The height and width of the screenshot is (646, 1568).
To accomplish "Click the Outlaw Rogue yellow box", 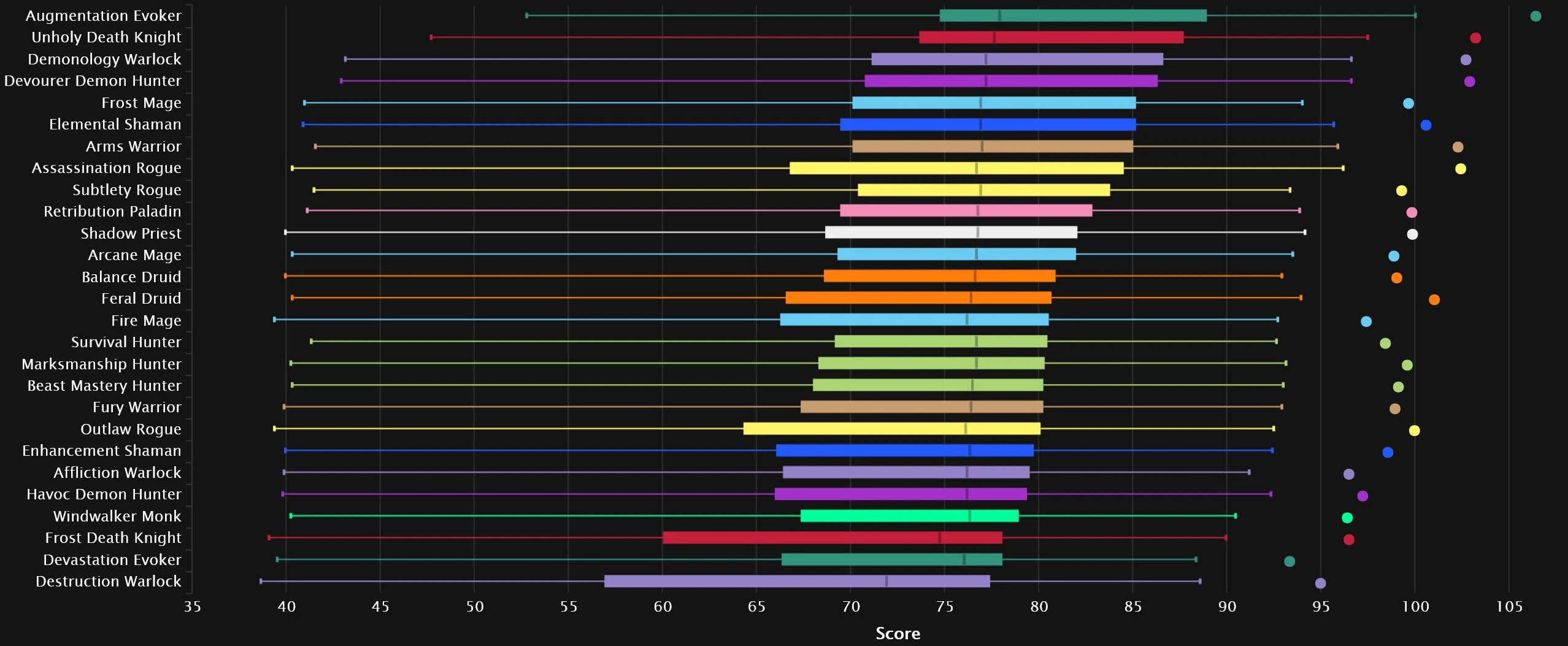I will 891,429.
